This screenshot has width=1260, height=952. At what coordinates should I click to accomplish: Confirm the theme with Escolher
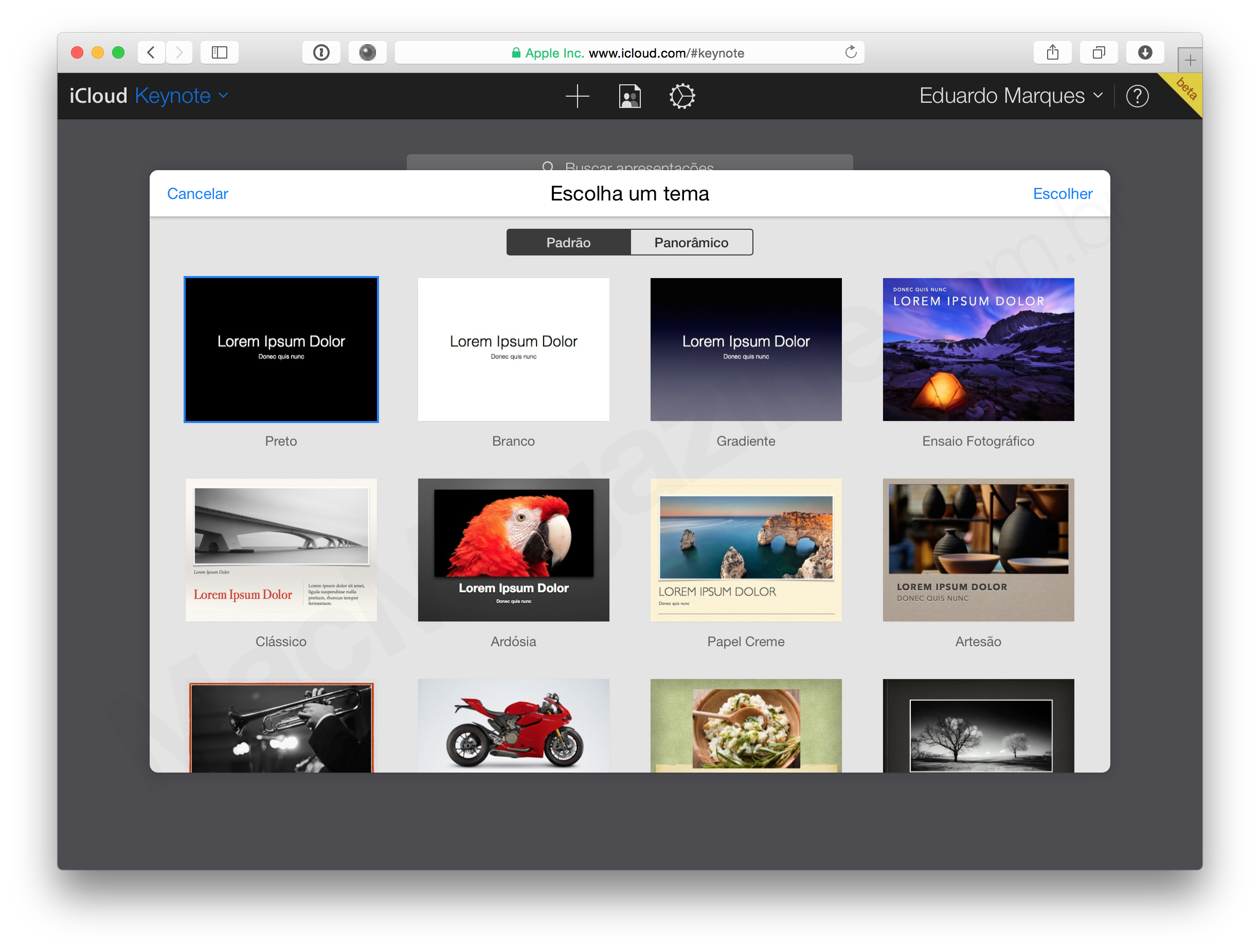click(x=1063, y=194)
